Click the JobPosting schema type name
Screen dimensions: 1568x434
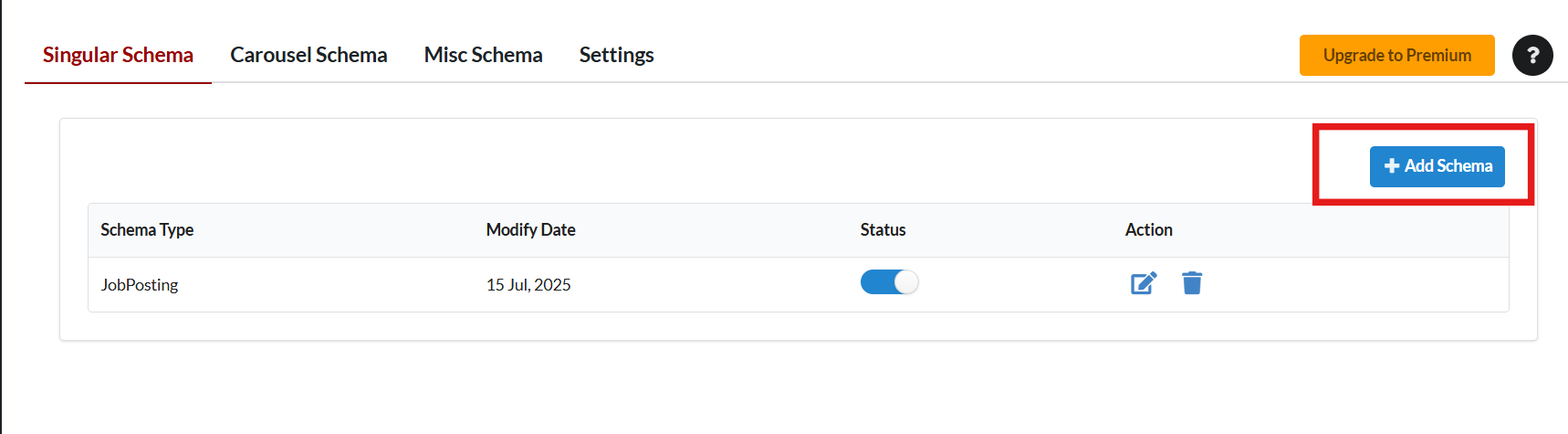pos(140,284)
